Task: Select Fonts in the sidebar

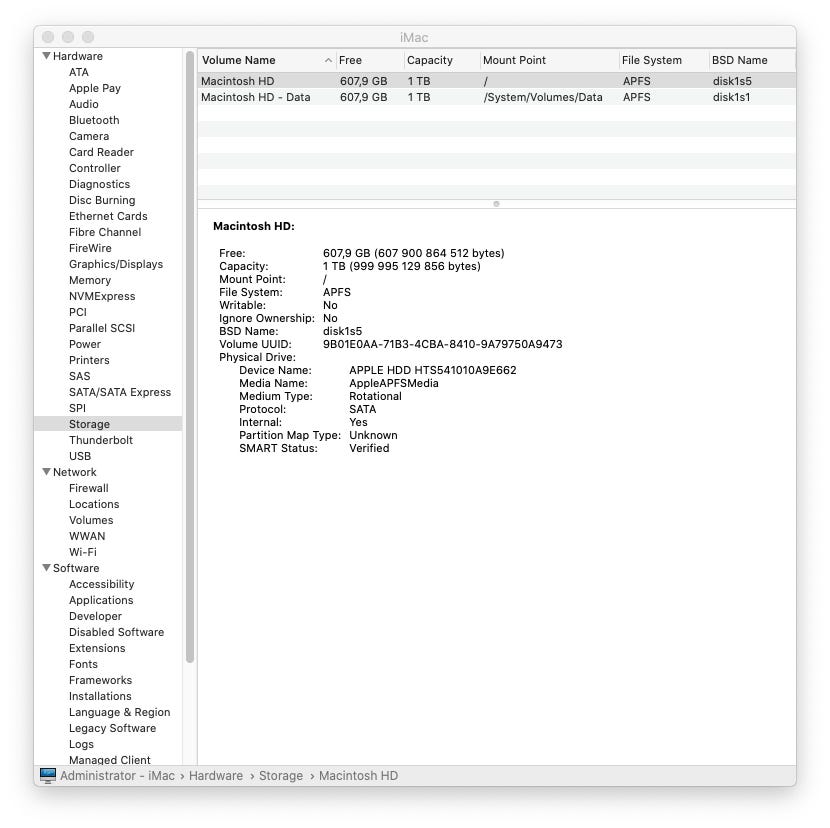Action: coord(83,664)
